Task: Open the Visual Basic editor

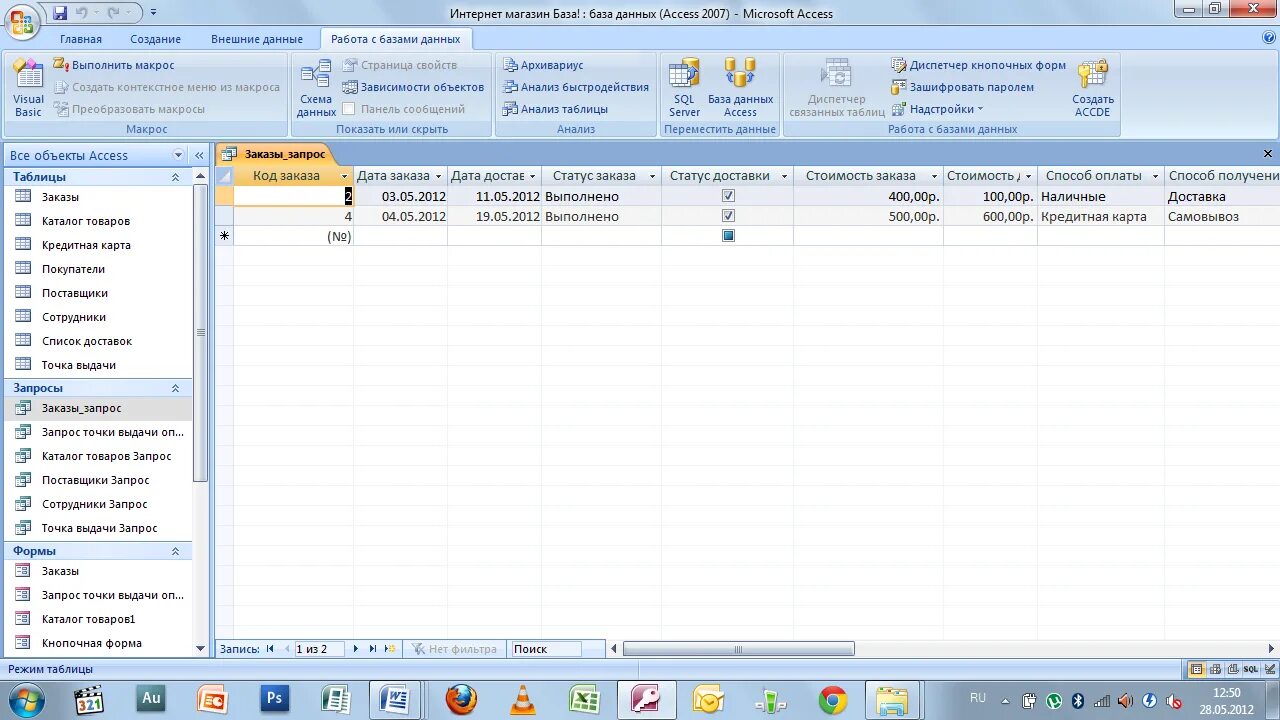Action: (28, 88)
